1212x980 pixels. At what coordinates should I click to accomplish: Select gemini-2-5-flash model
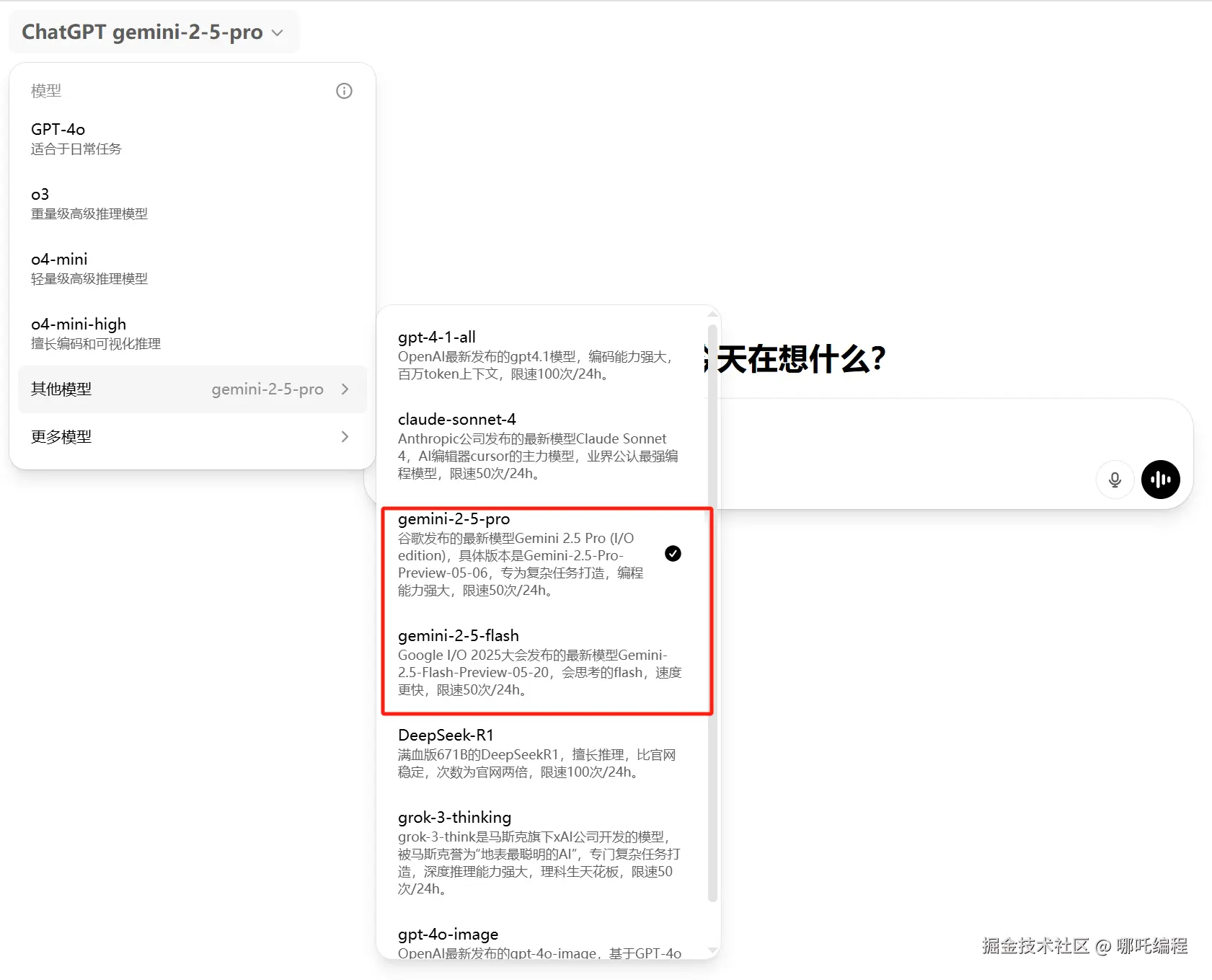tap(542, 662)
